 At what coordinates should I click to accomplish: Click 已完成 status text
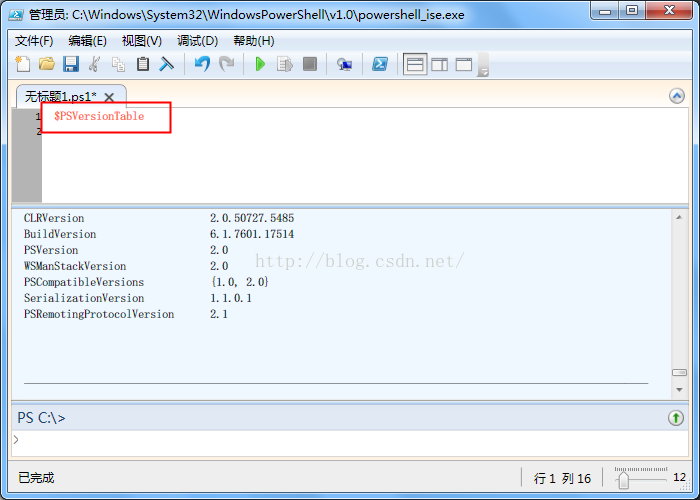click(36, 478)
